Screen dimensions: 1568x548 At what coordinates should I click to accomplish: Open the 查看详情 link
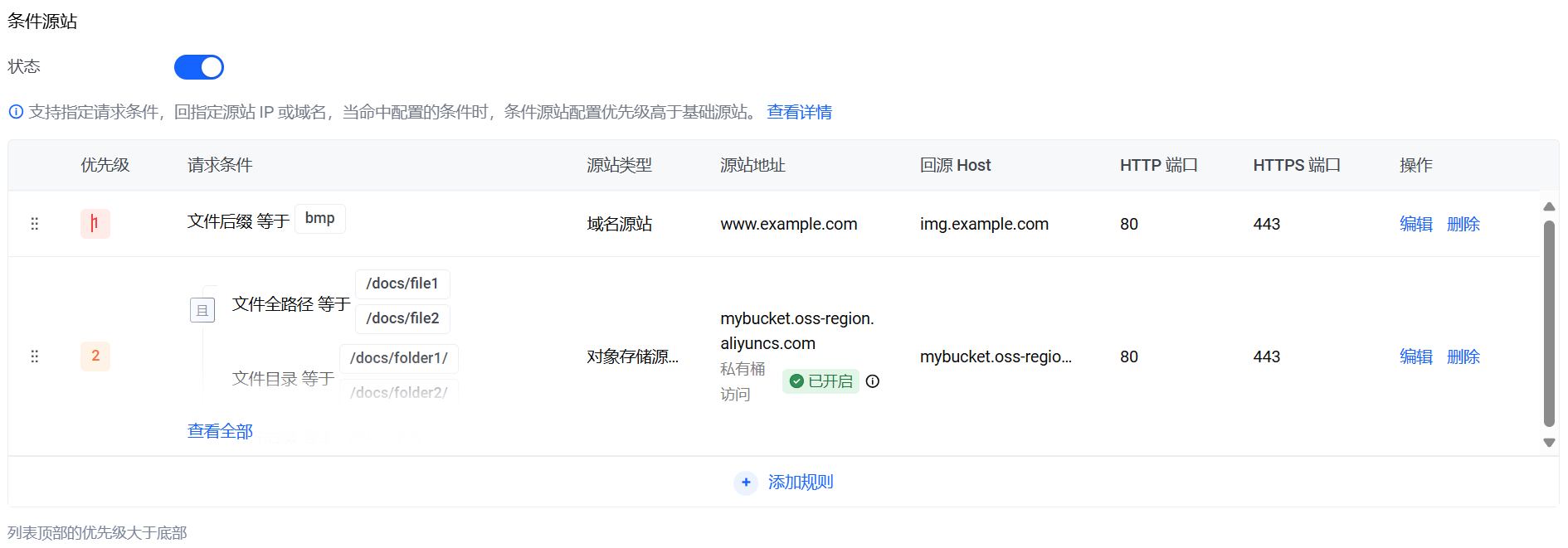coord(799,112)
